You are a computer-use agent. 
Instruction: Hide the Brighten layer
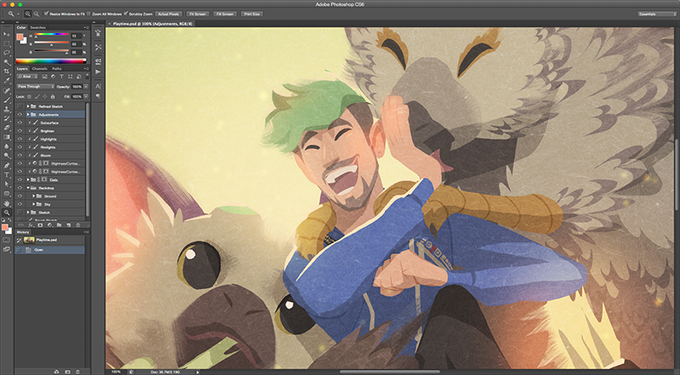(20, 131)
